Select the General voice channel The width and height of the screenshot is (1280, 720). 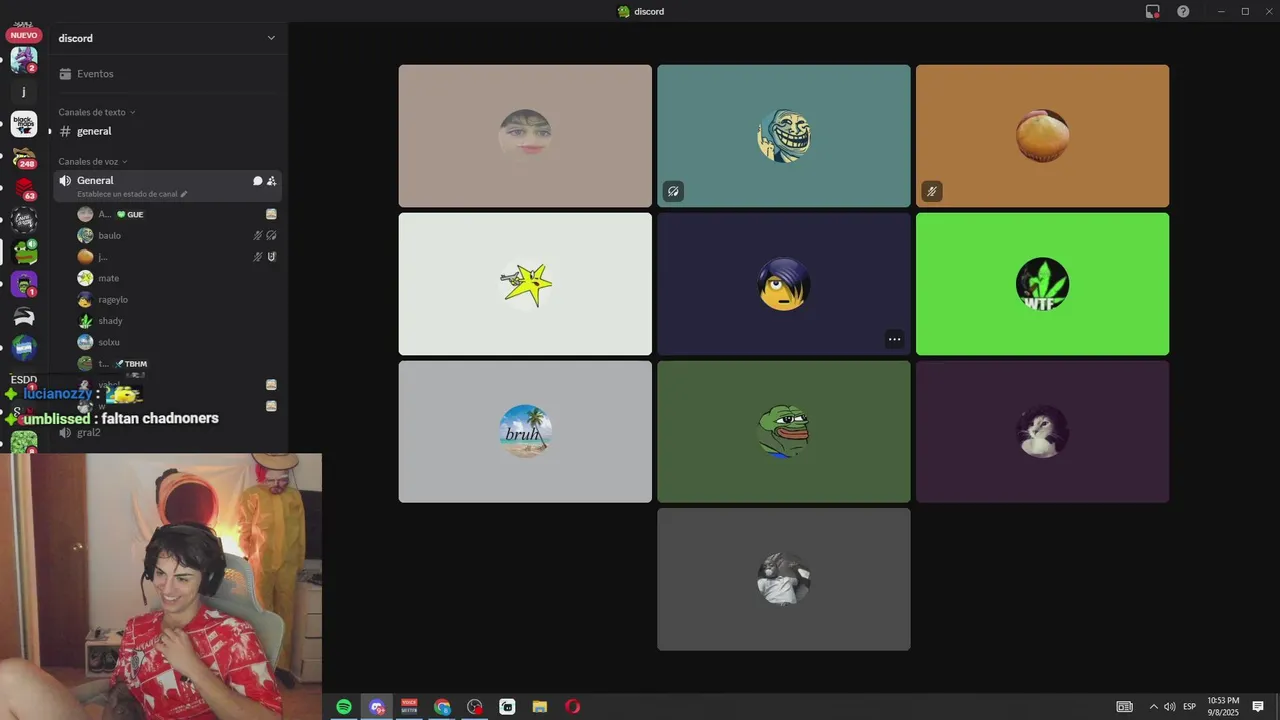tap(167, 186)
